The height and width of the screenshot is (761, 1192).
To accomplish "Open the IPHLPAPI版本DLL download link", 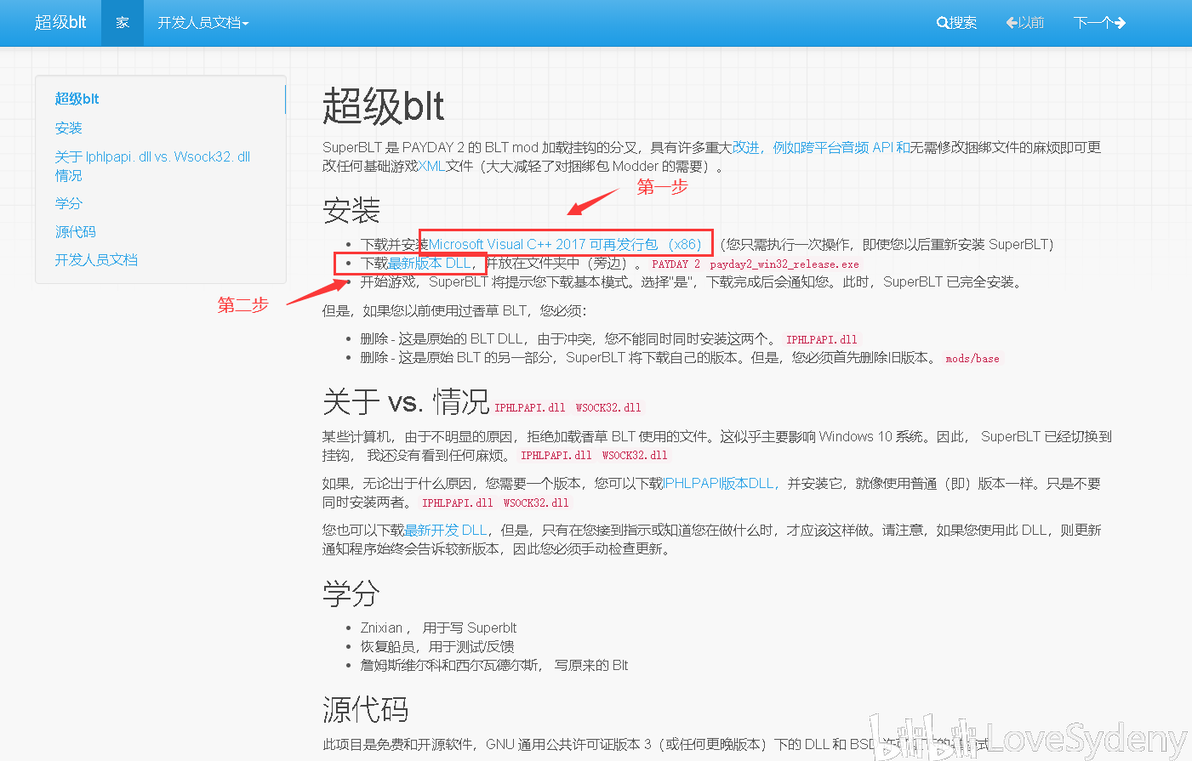I will pyautogui.click(x=719, y=484).
